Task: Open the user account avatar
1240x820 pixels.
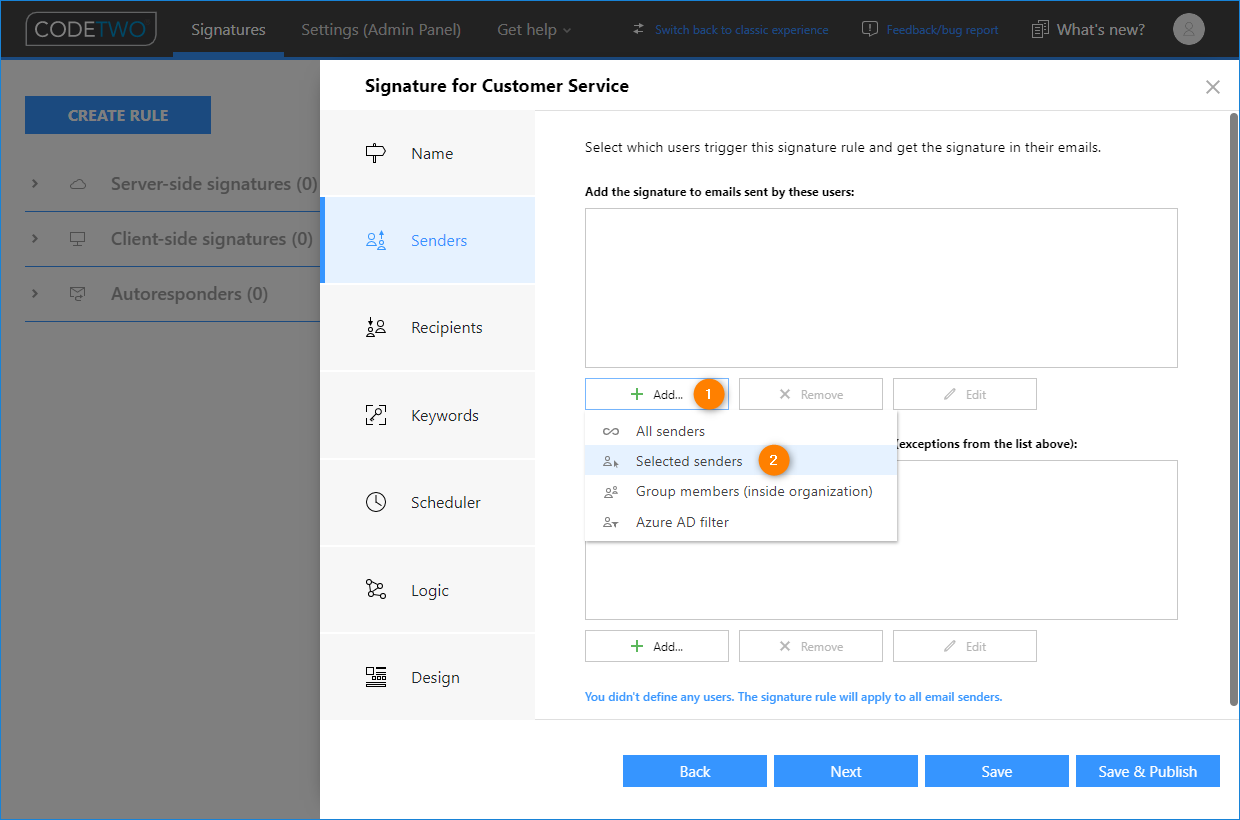Action: pos(1188,29)
